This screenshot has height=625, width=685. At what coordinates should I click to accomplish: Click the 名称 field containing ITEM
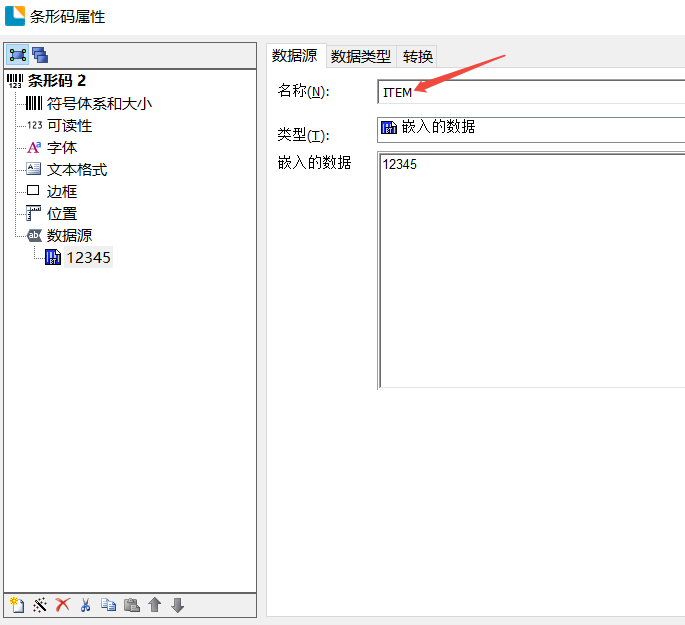[531, 92]
